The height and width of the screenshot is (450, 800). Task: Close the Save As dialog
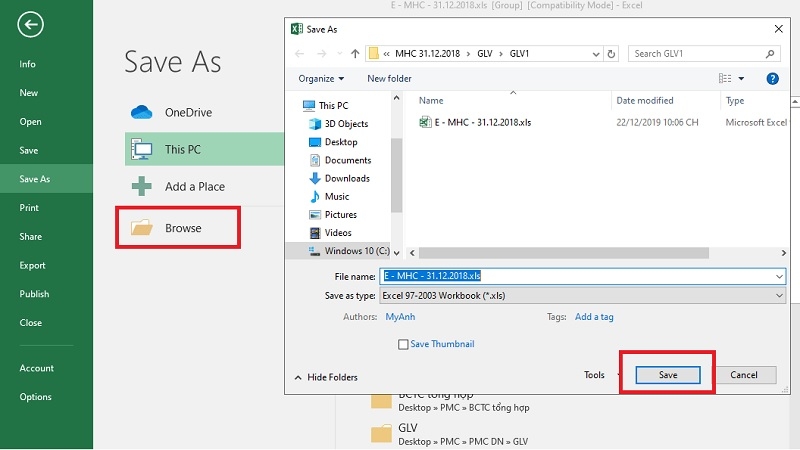[778, 29]
